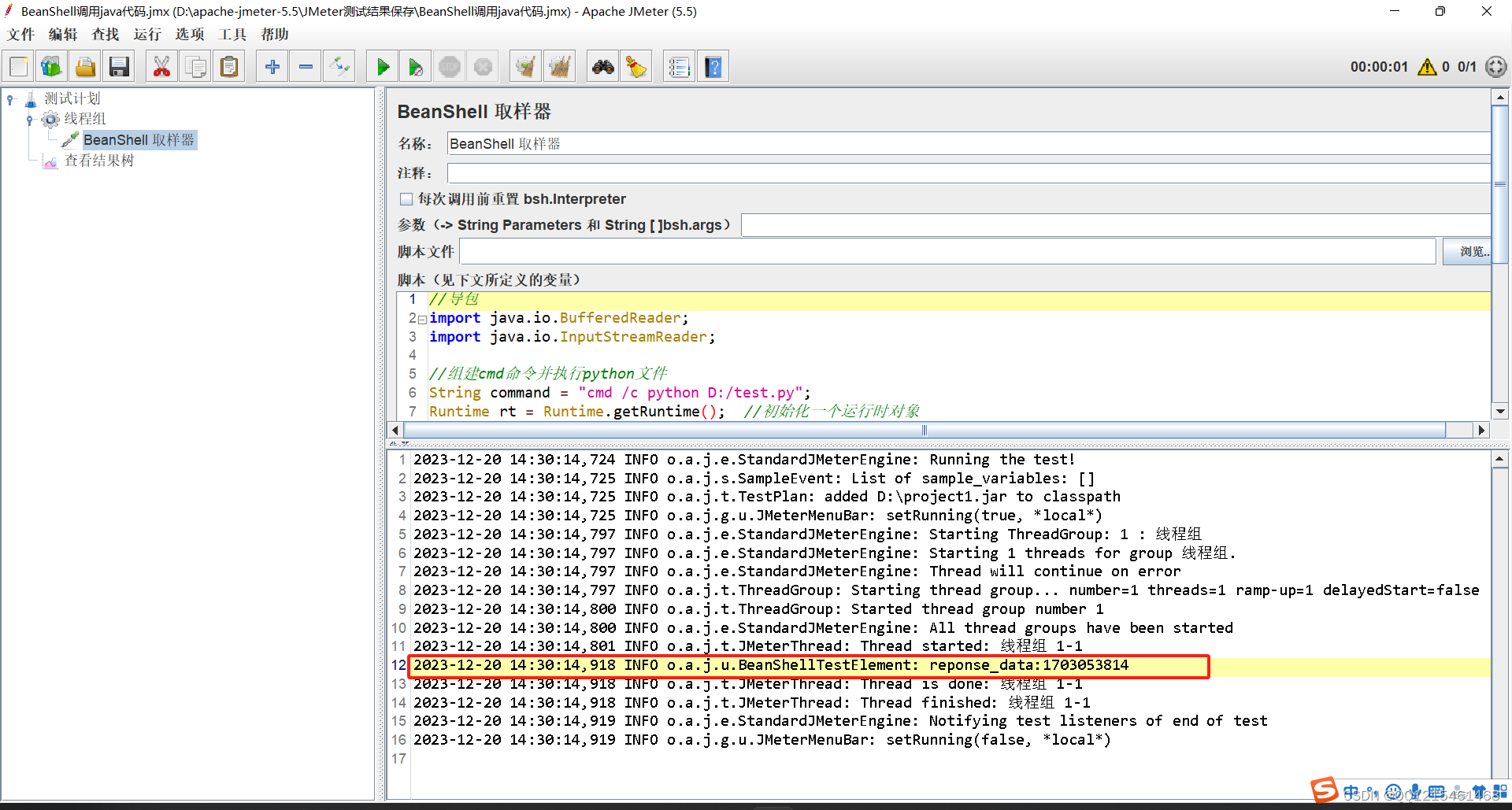
Task: Open the 帮助 menu
Action: (275, 35)
